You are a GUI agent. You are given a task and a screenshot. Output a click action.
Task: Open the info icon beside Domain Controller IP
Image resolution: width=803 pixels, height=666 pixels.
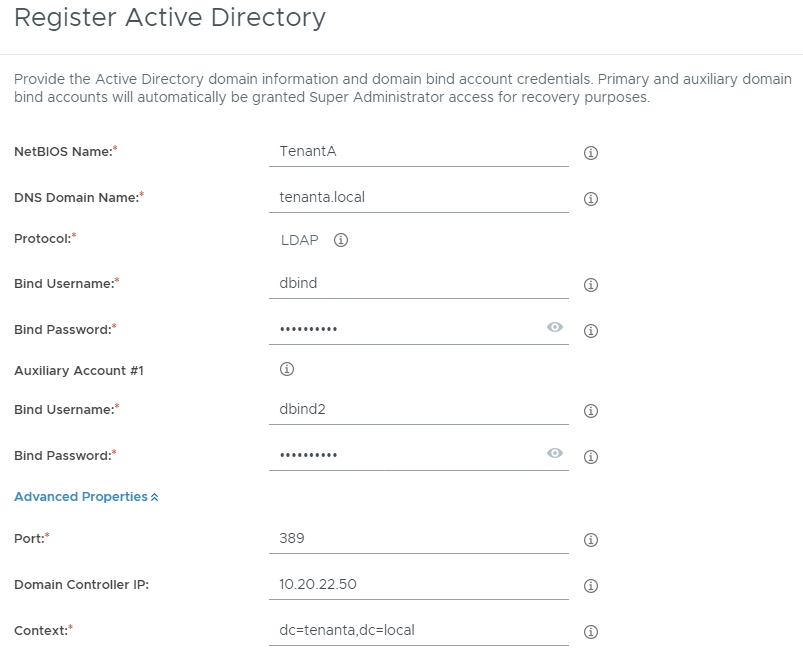pos(590,586)
